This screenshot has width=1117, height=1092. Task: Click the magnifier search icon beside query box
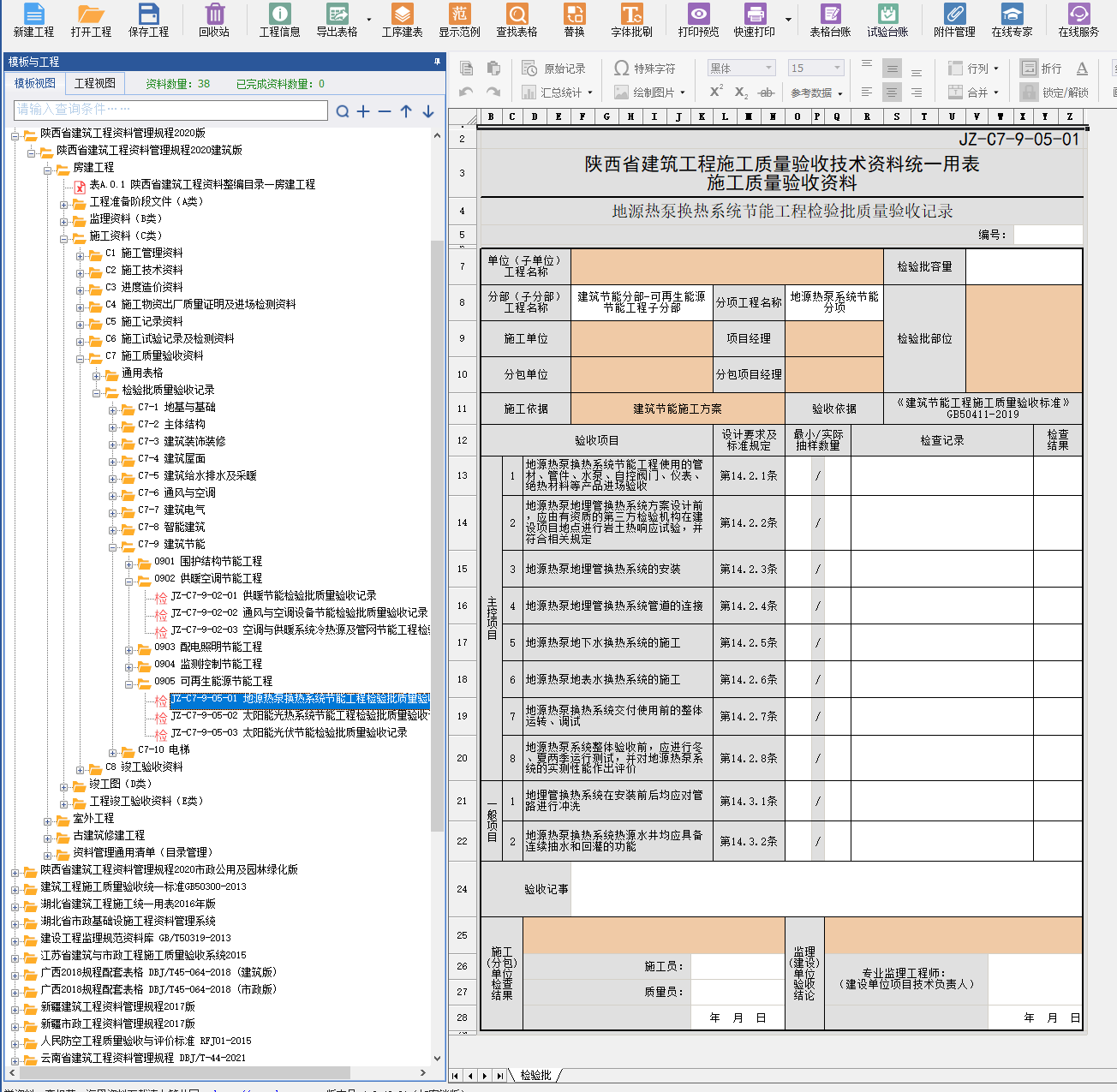pyautogui.click(x=343, y=111)
